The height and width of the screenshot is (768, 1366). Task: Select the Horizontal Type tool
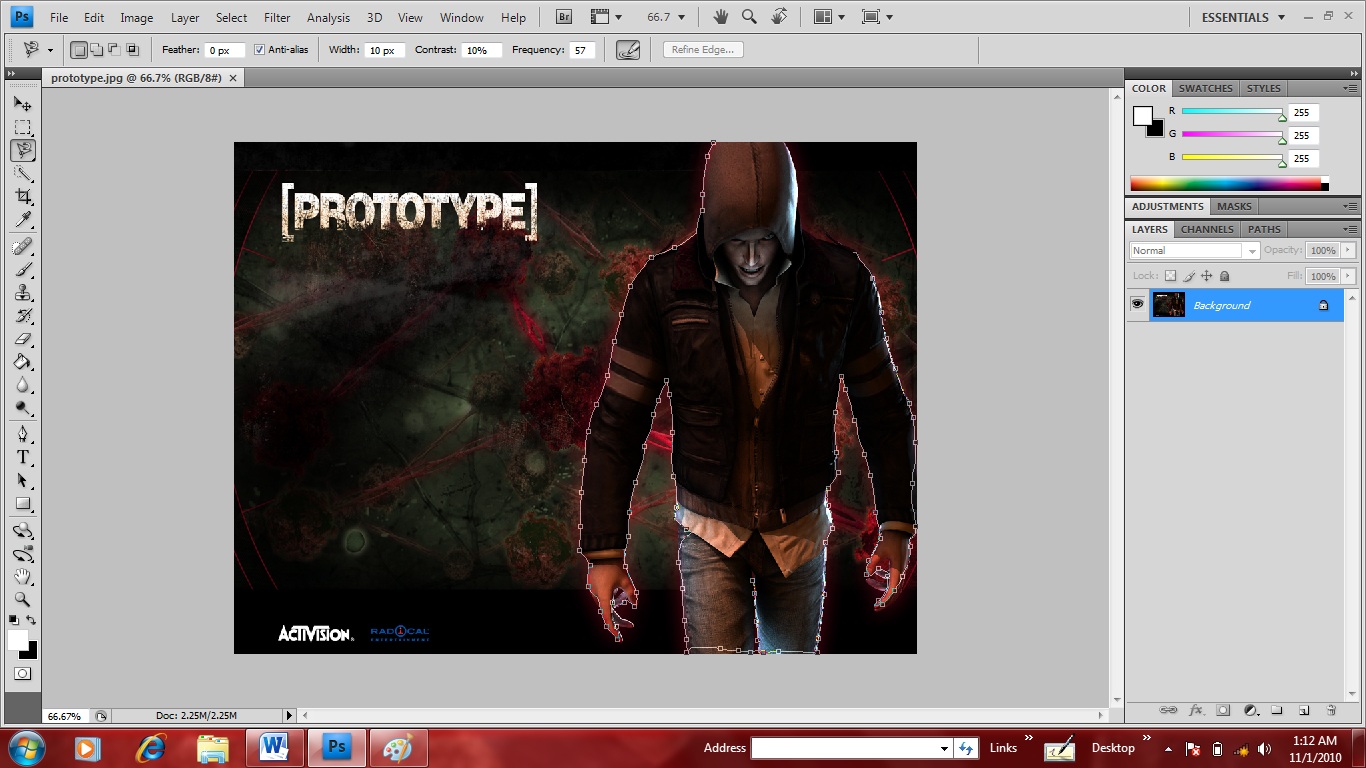click(x=22, y=457)
